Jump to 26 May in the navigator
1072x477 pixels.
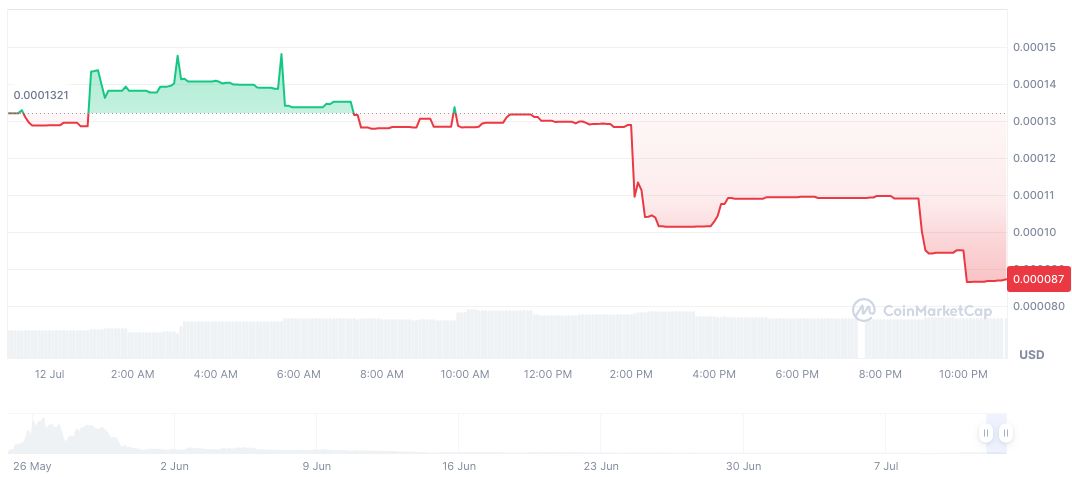(x=32, y=466)
